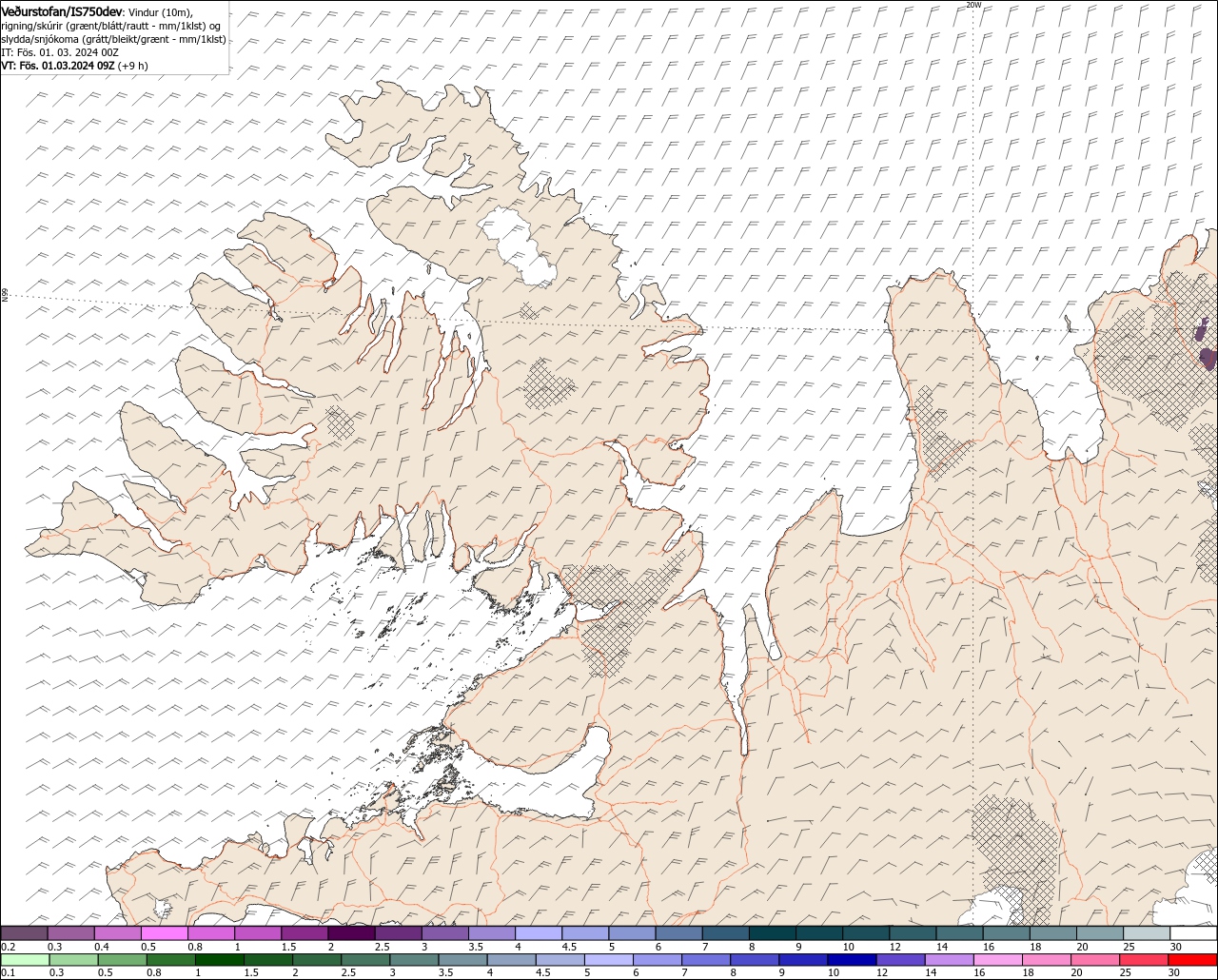1218x980 pixels.
Task: Pick the dark mauve 0.2 swatch, upper legend row
Action: tap(24, 933)
